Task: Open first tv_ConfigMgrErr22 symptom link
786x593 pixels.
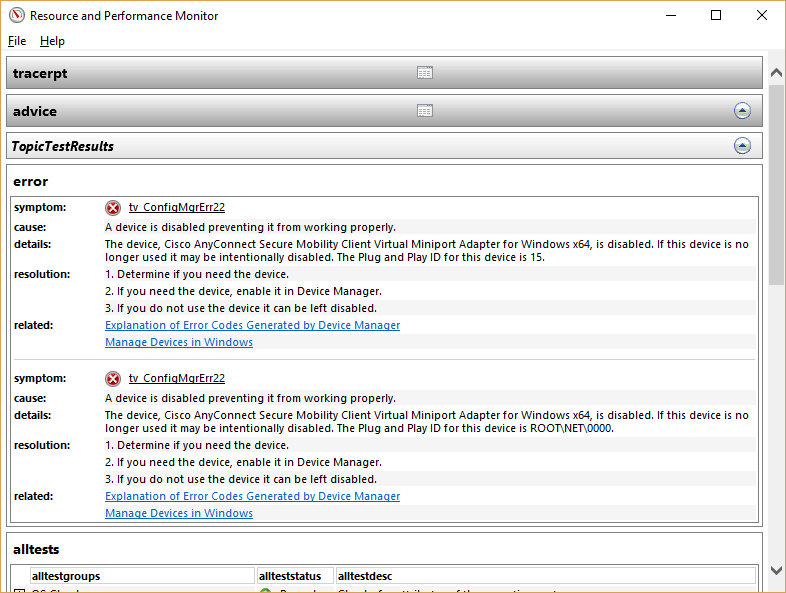Action: click(x=176, y=208)
